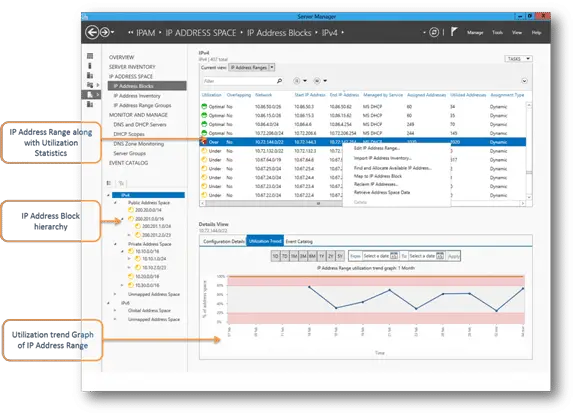Select the 3M trend period toggle
The width and height of the screenshot is (575, 416).
[303, 256]
